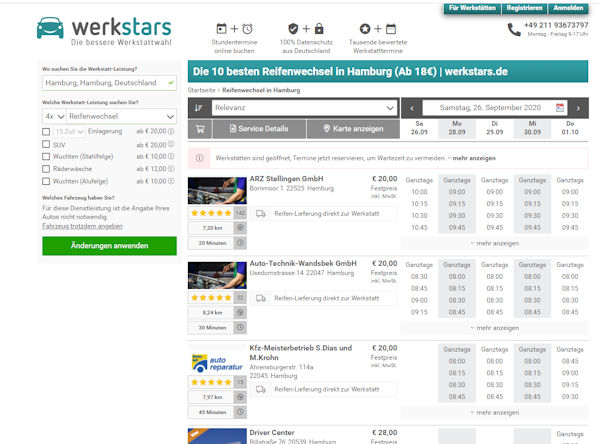Select the Mi 30.09 day tab
The image size is (600, 444).
(532, 128)
